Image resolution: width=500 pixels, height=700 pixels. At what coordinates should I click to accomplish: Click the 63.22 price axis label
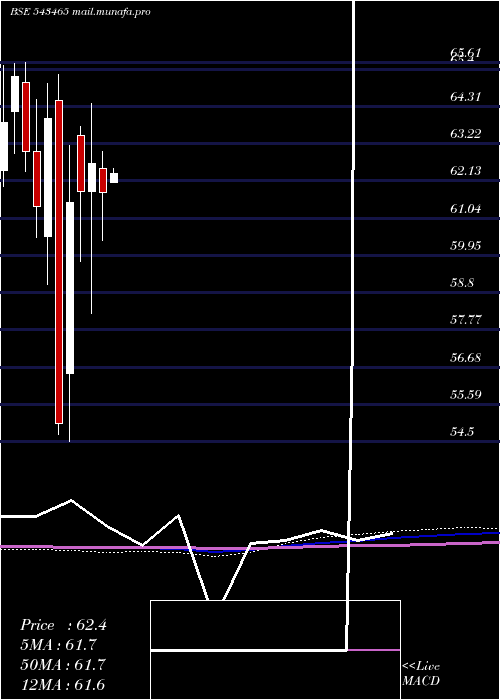pyautogui.click(x=466, y=133)
